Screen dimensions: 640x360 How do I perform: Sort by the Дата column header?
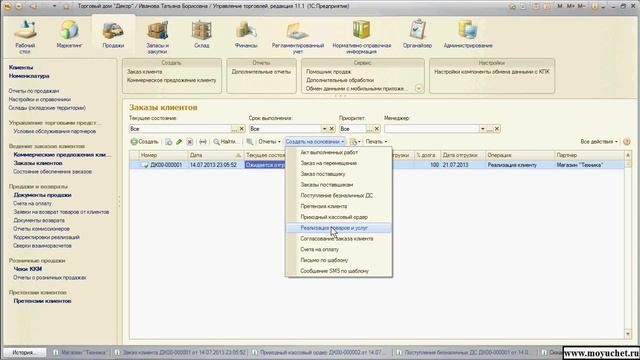click(216, 155)
